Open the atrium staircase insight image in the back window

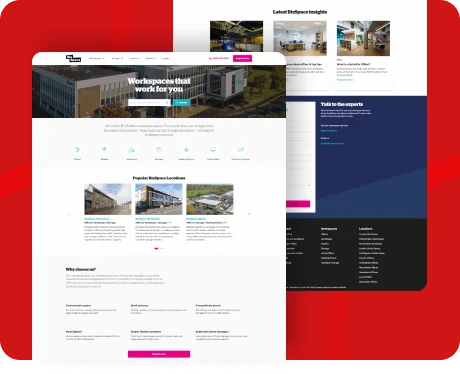point(363,38)
